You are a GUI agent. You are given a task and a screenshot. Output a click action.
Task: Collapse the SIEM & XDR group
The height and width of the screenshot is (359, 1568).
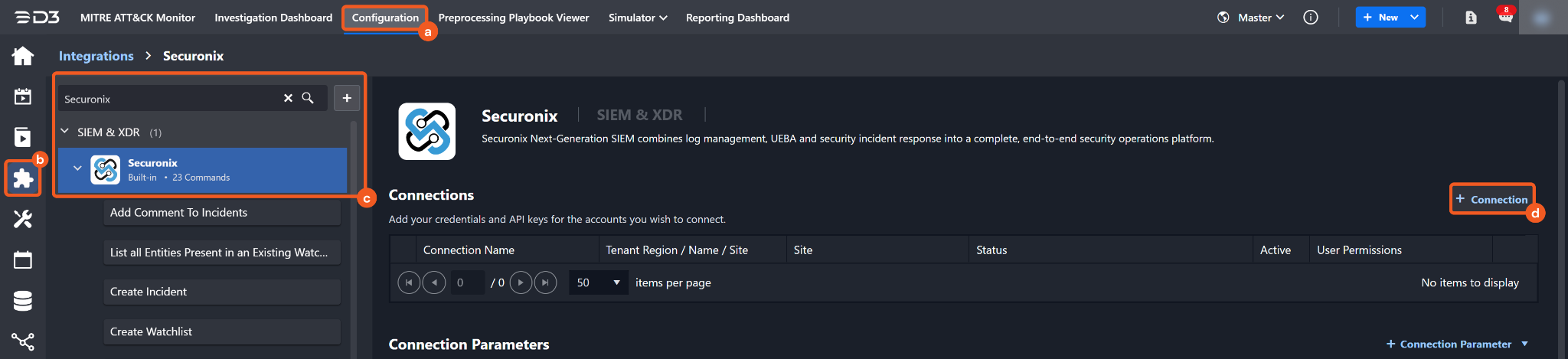pyautogui.click(x=65, y=132)
